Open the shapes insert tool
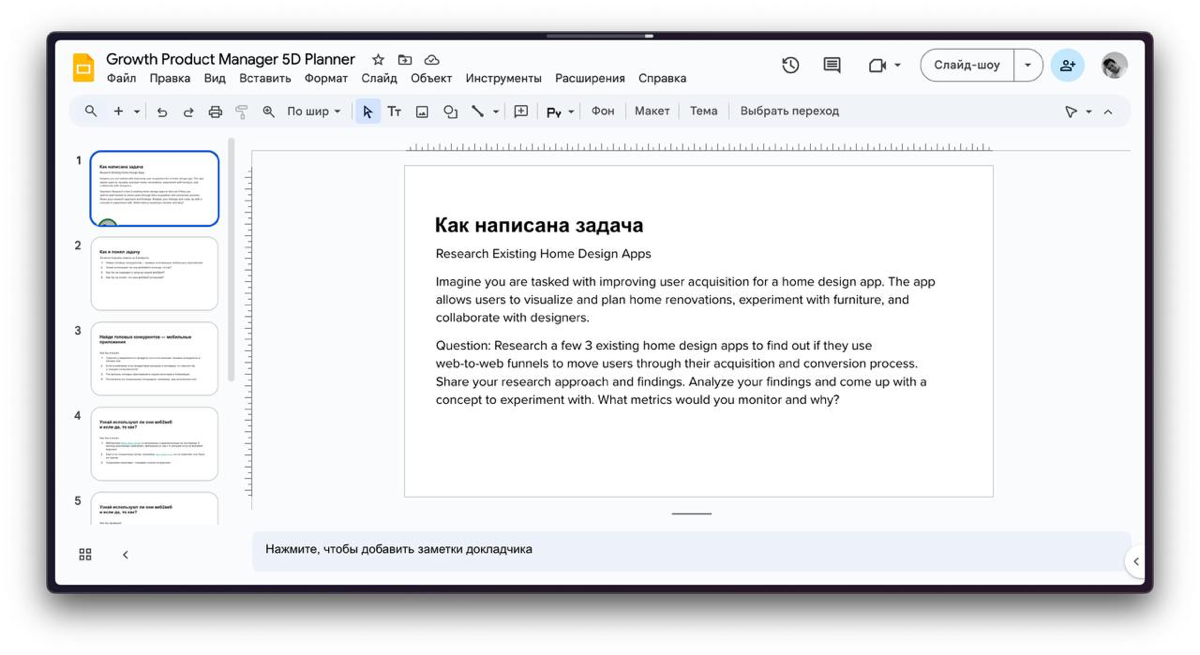The width and height of the screenshot is (1200, 655). point(450,112)
